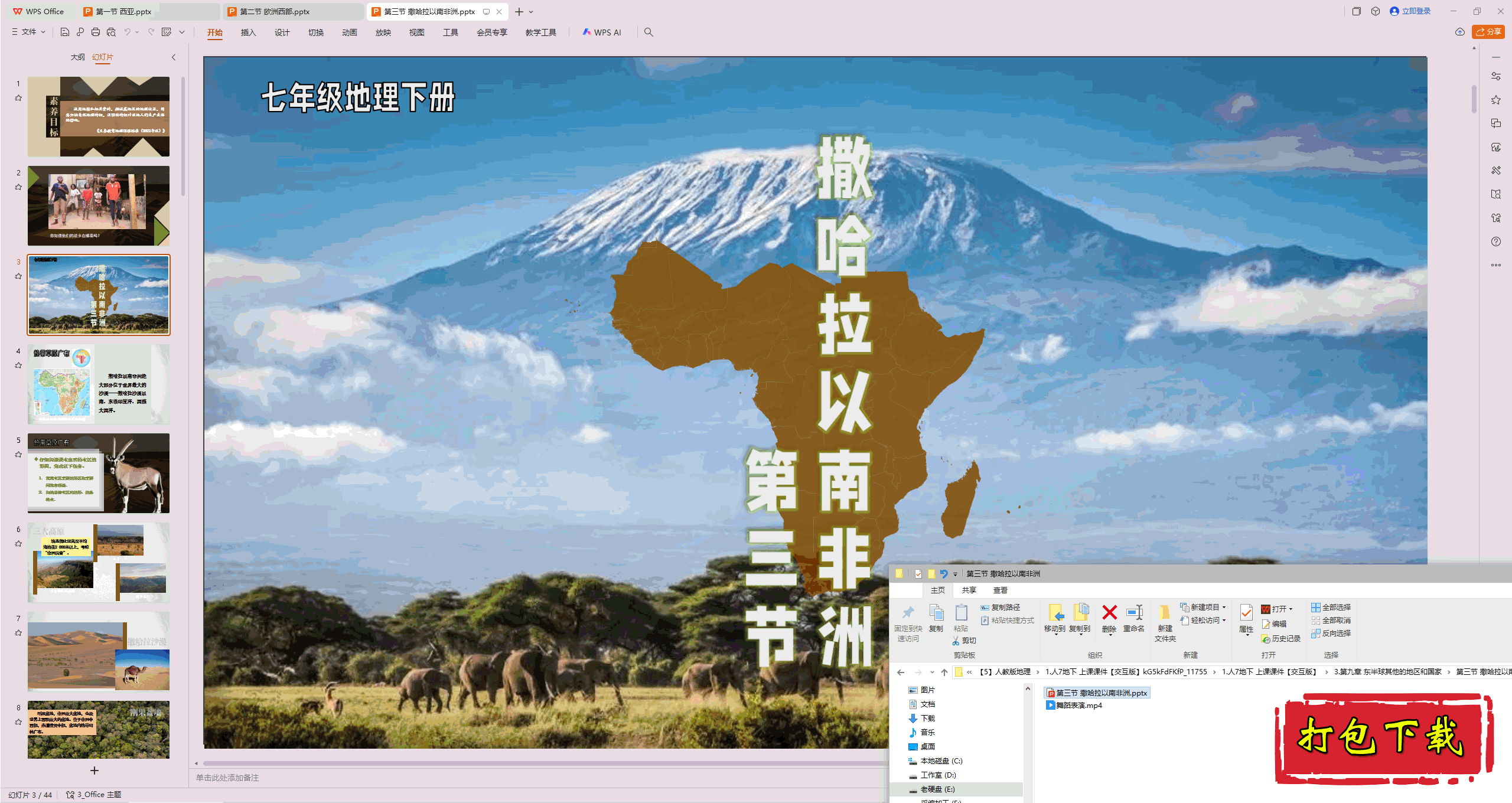
Task: Toggle the star marker beside slide 1
Action: click(18, 98)
